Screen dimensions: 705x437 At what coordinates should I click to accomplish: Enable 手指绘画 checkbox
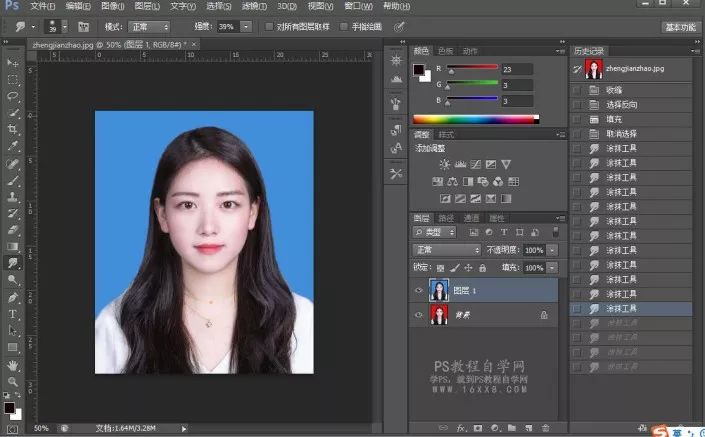tap(344, 27)
